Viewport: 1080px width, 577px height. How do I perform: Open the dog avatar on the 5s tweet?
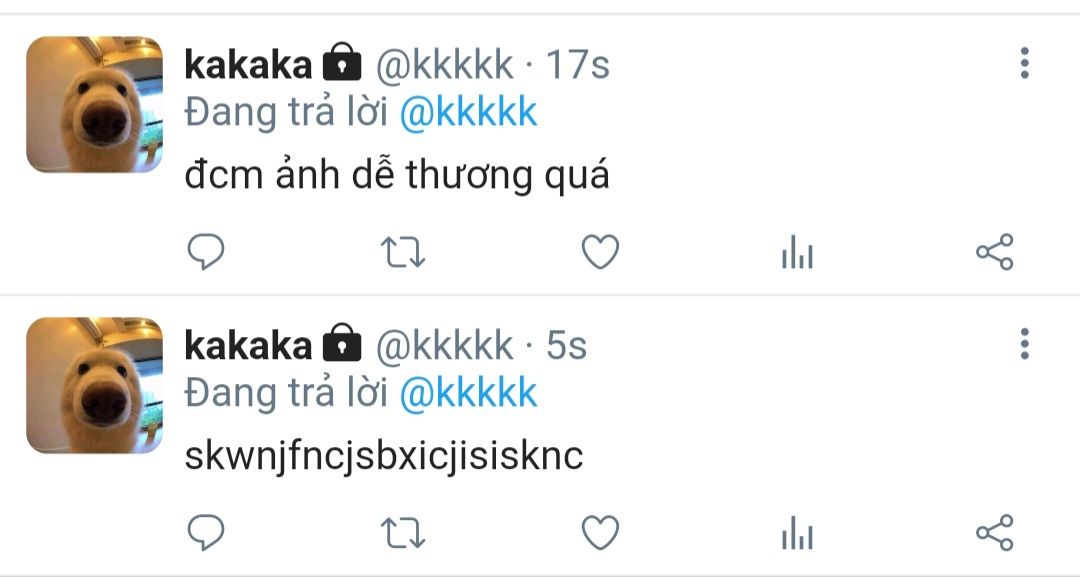tap(94, 385)
